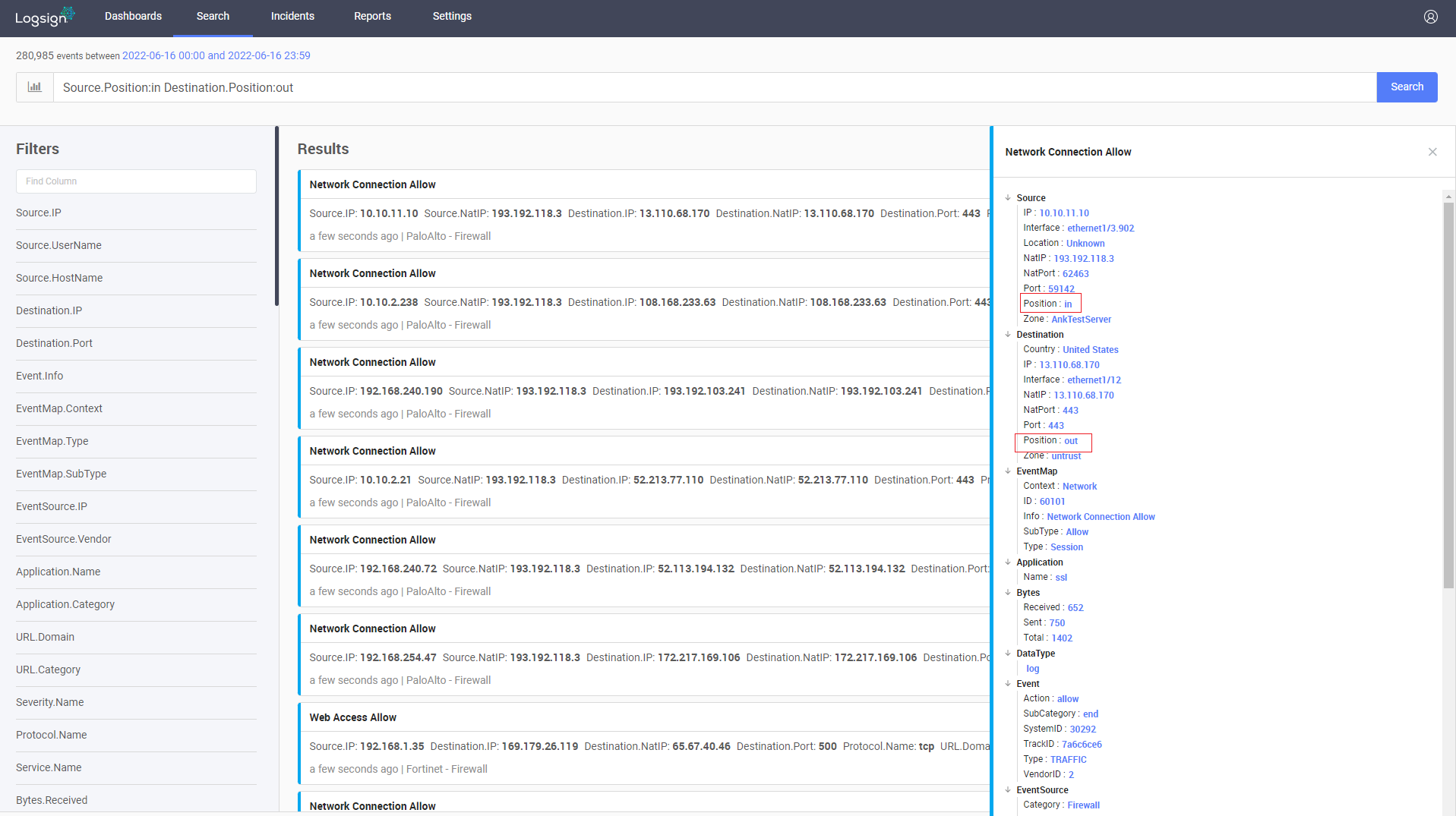Click Source Position value in
The height and width of the screenshot is (816, 1456).
(x=1068, y=304)
